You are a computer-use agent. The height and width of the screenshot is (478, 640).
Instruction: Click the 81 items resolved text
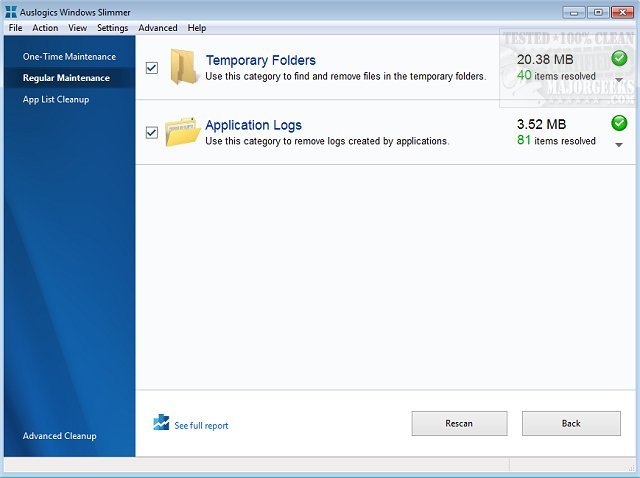[556, 140]
